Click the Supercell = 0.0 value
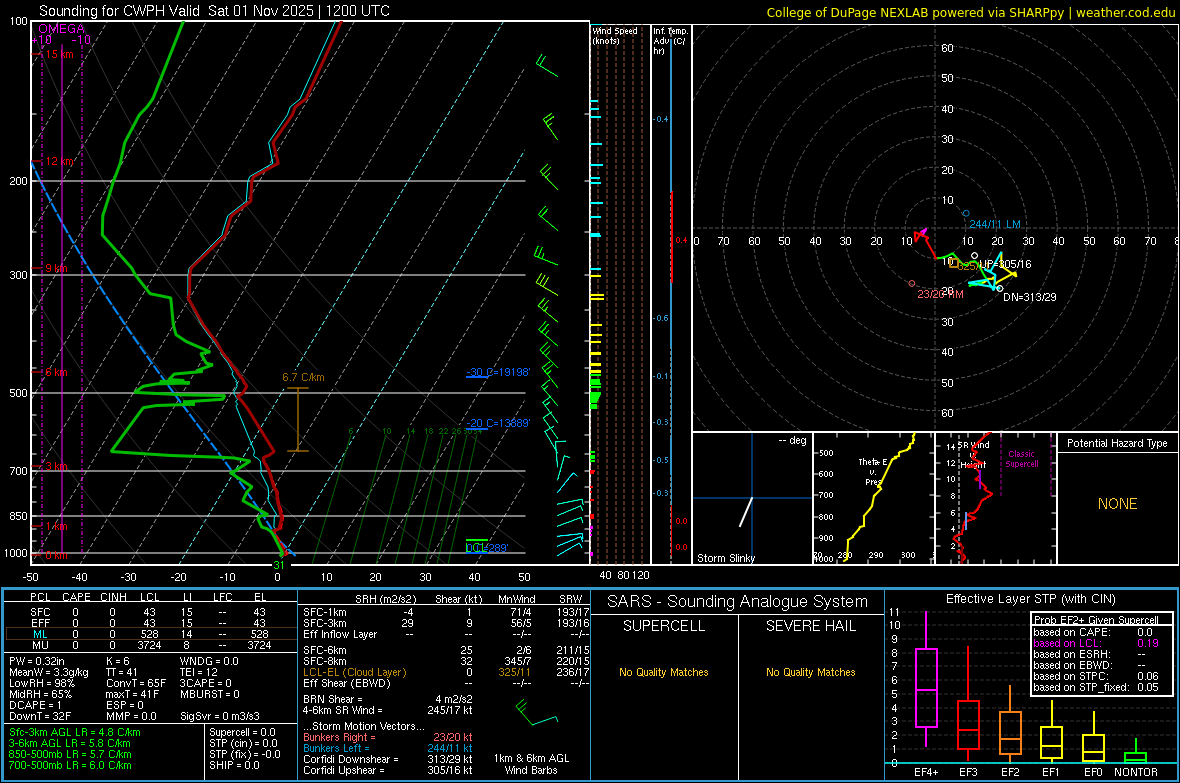This screenshot has height=783, width=1180. [x=242, y=732]
